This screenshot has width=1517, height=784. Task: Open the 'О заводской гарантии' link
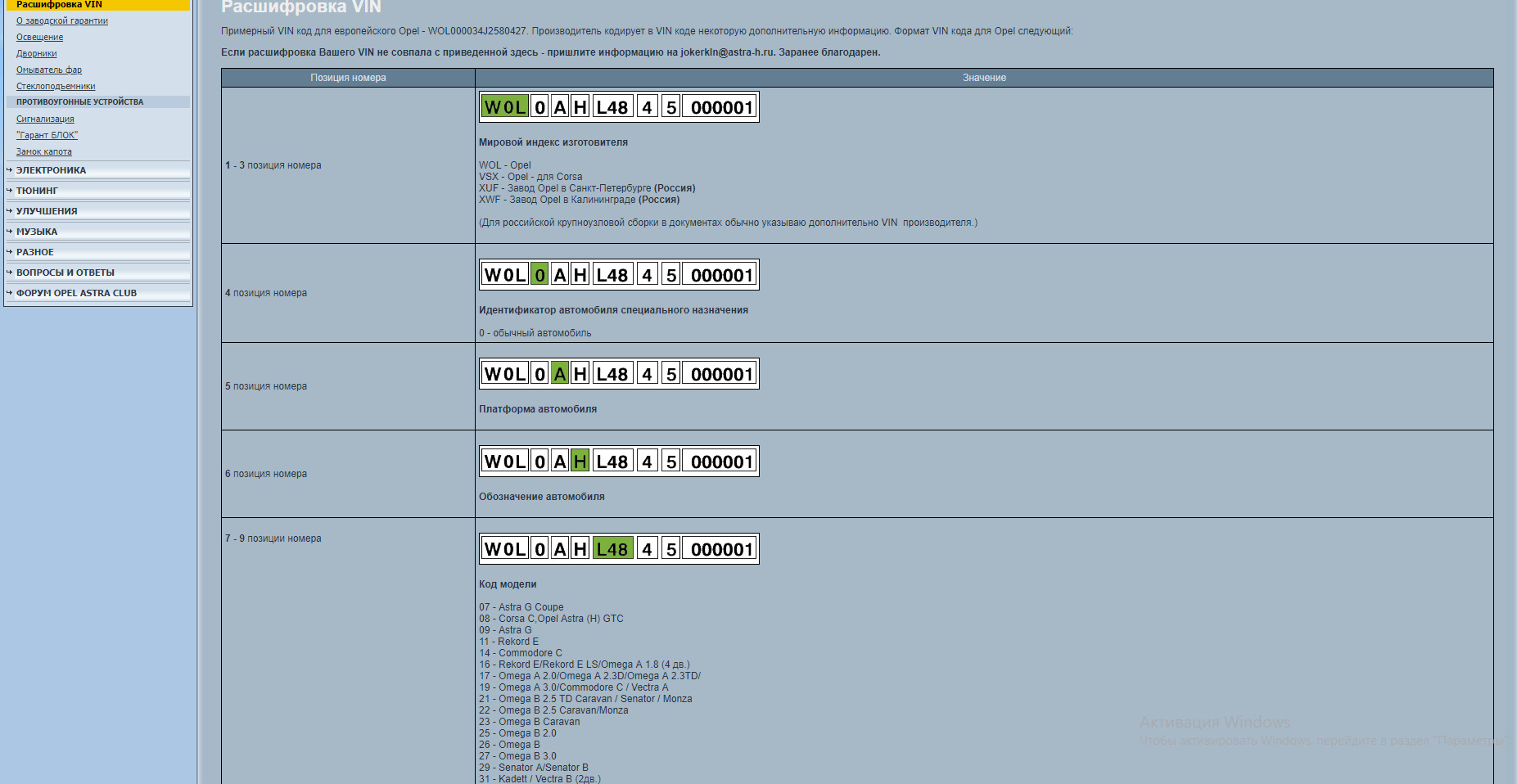[62, 20]
